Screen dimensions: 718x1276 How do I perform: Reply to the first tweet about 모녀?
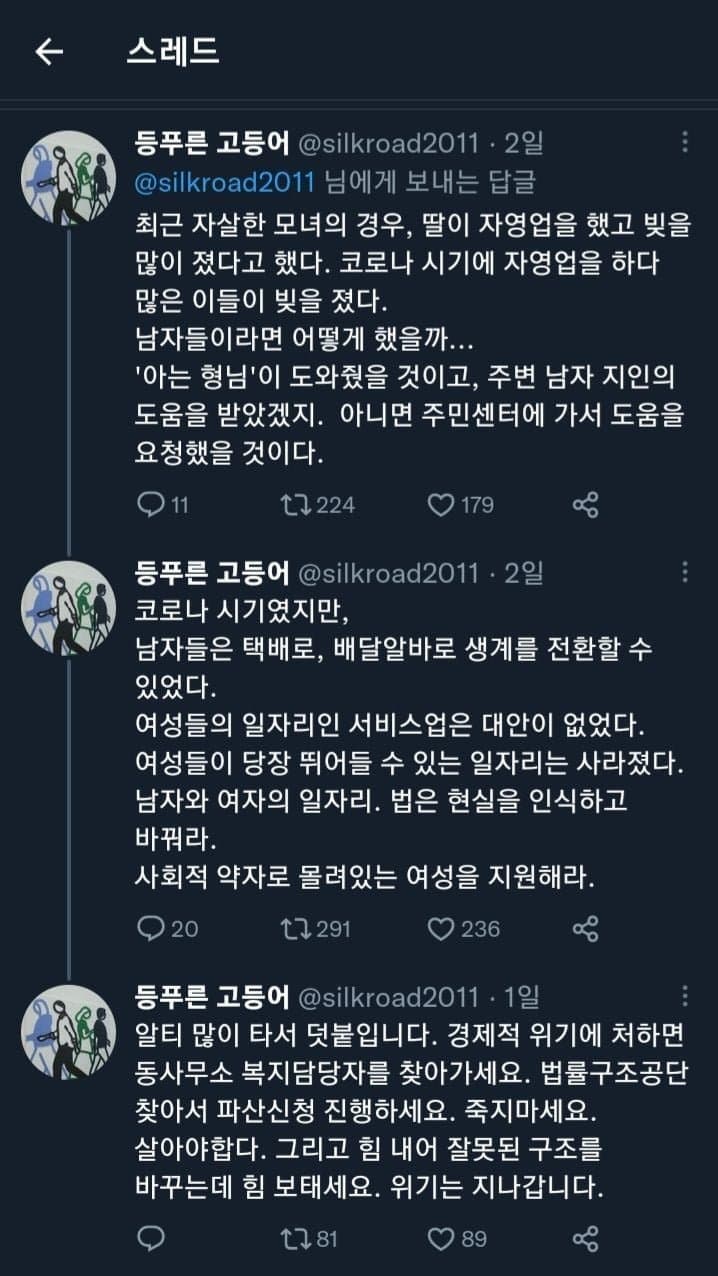[150, 505]
